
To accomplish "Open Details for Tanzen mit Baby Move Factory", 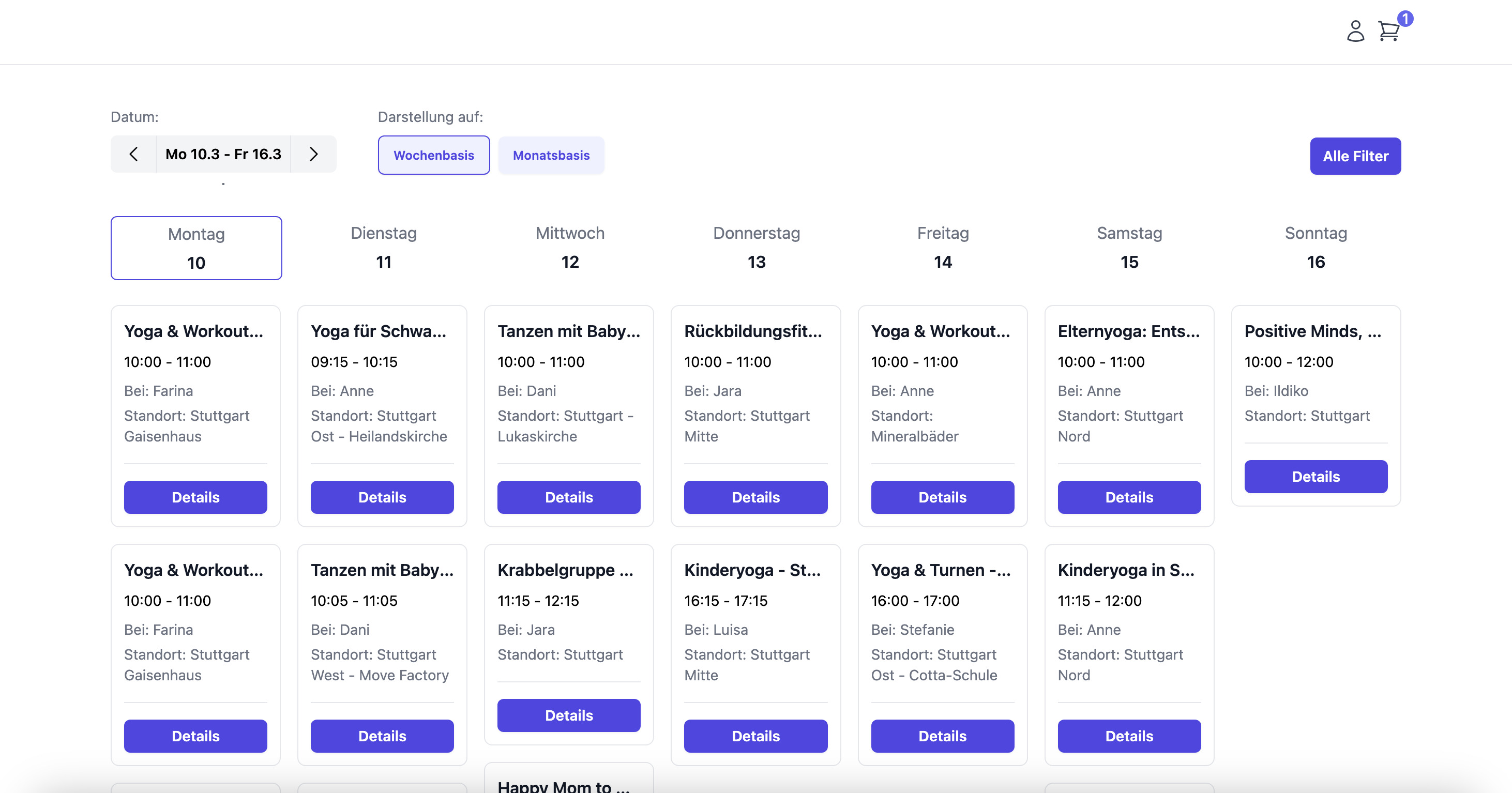I will (382, 736).
